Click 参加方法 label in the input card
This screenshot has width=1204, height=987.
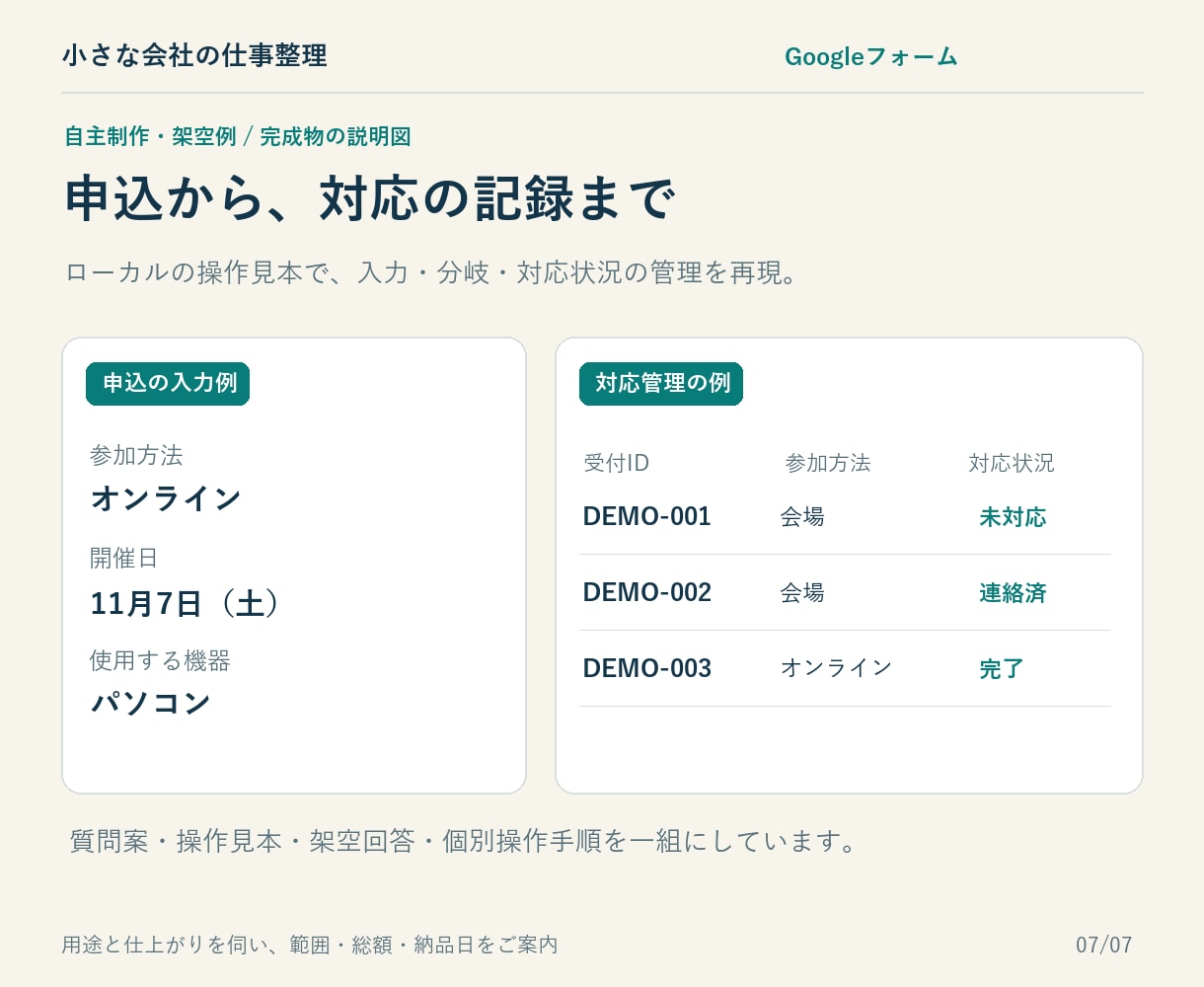click(x=136, y=456)
